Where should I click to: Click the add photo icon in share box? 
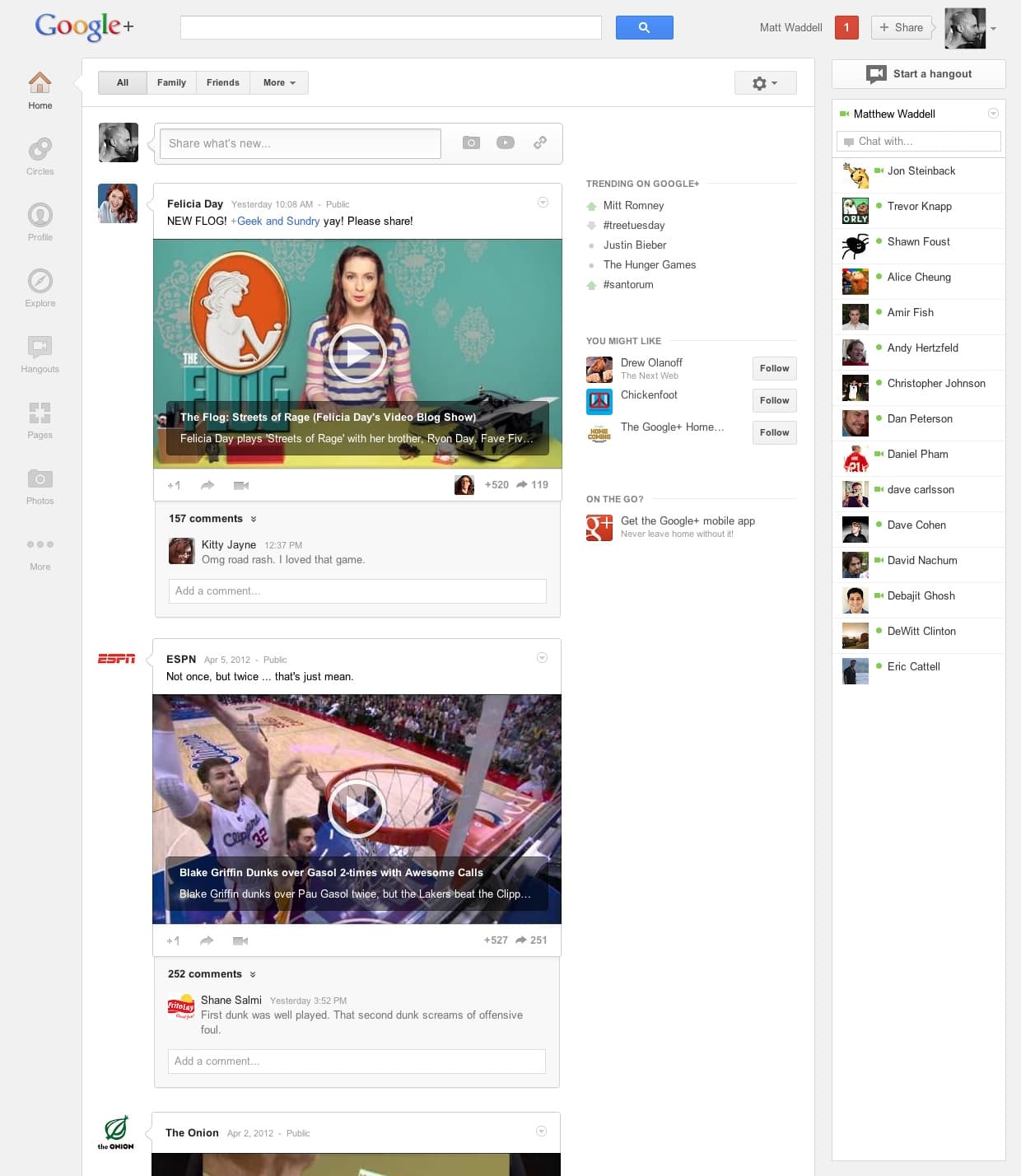[x=471, y=142]
